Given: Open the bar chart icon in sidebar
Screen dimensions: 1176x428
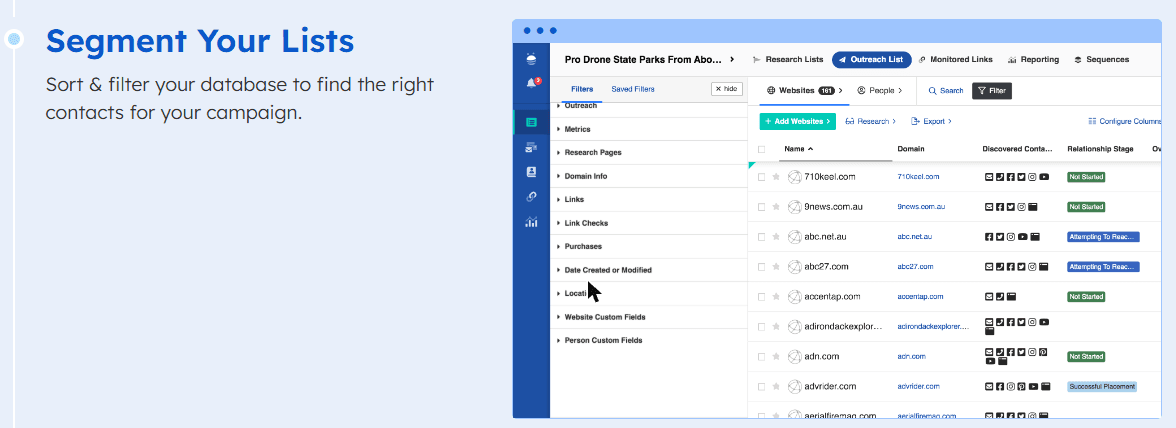Looking at the screenshot, I should 532,222.
